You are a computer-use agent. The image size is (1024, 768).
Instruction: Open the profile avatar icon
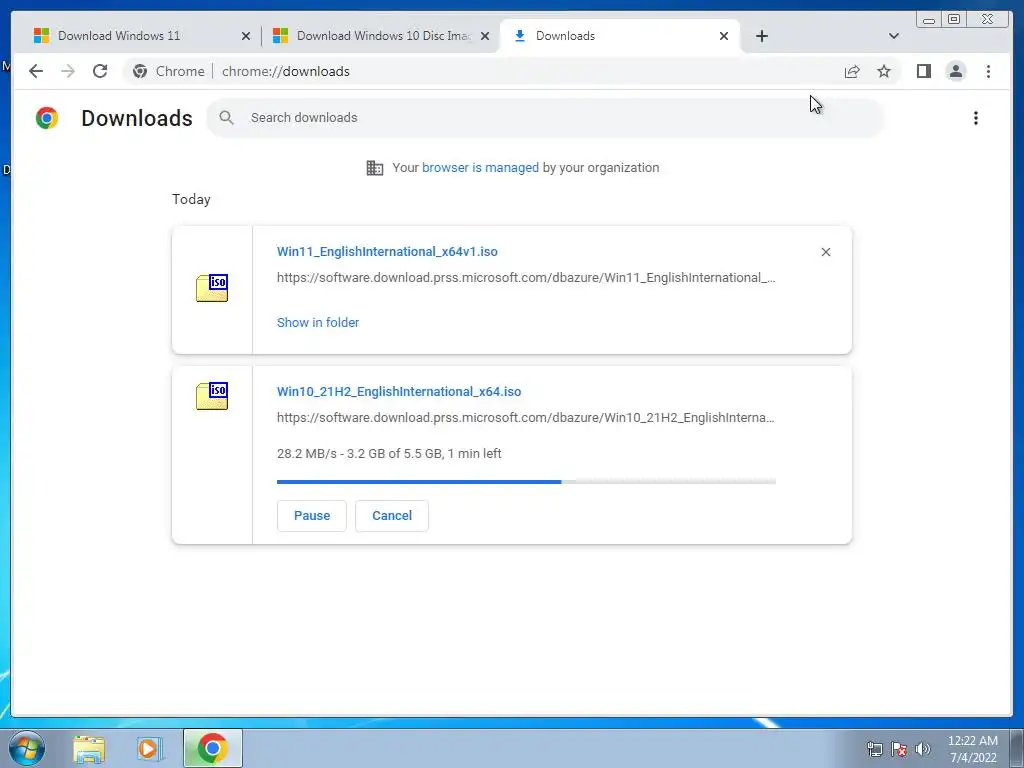[955, 71]
